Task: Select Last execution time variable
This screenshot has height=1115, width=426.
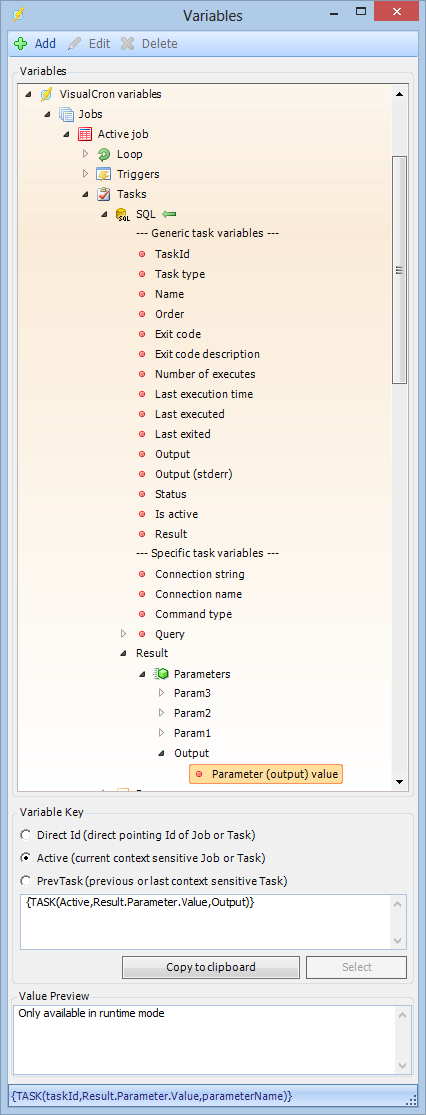Action: coord(203,393)
